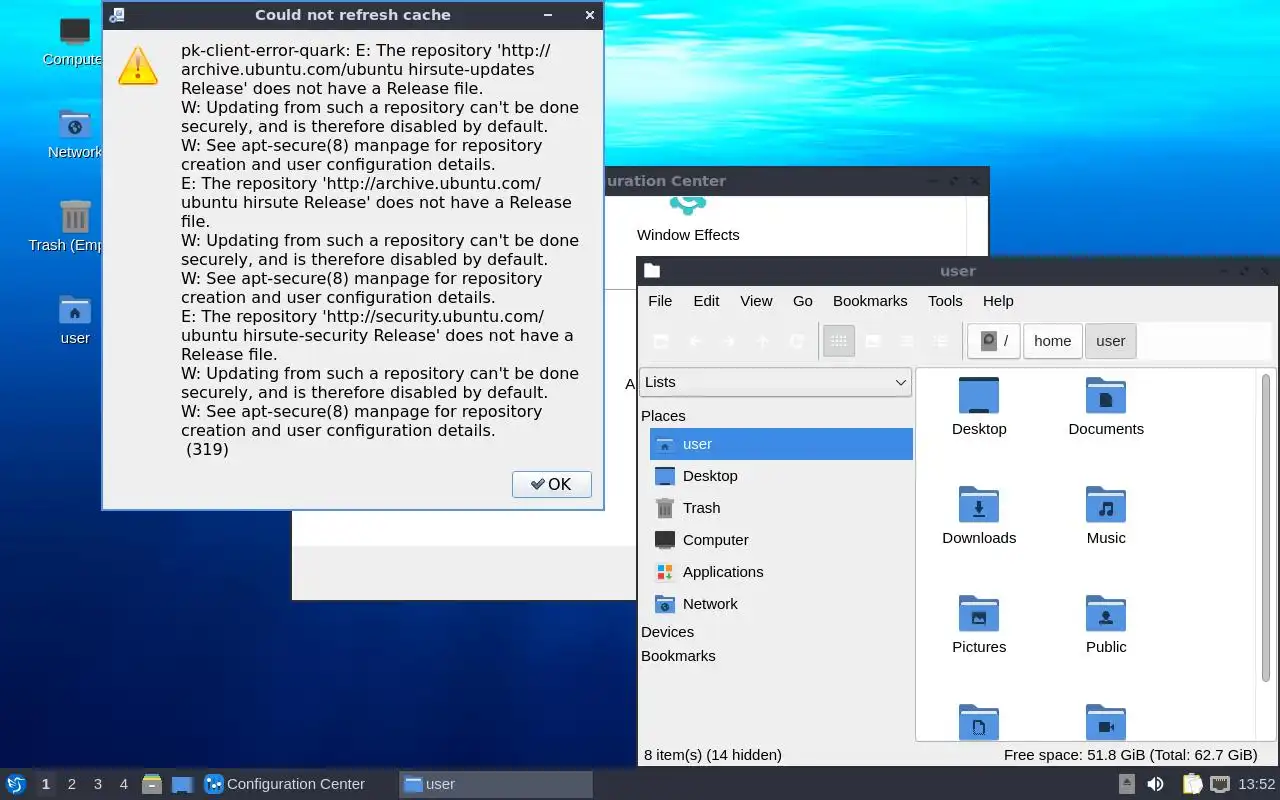Select Trash in Places sidebar
This screenshot has width=1280, height=800.
[x=781, y=508]
